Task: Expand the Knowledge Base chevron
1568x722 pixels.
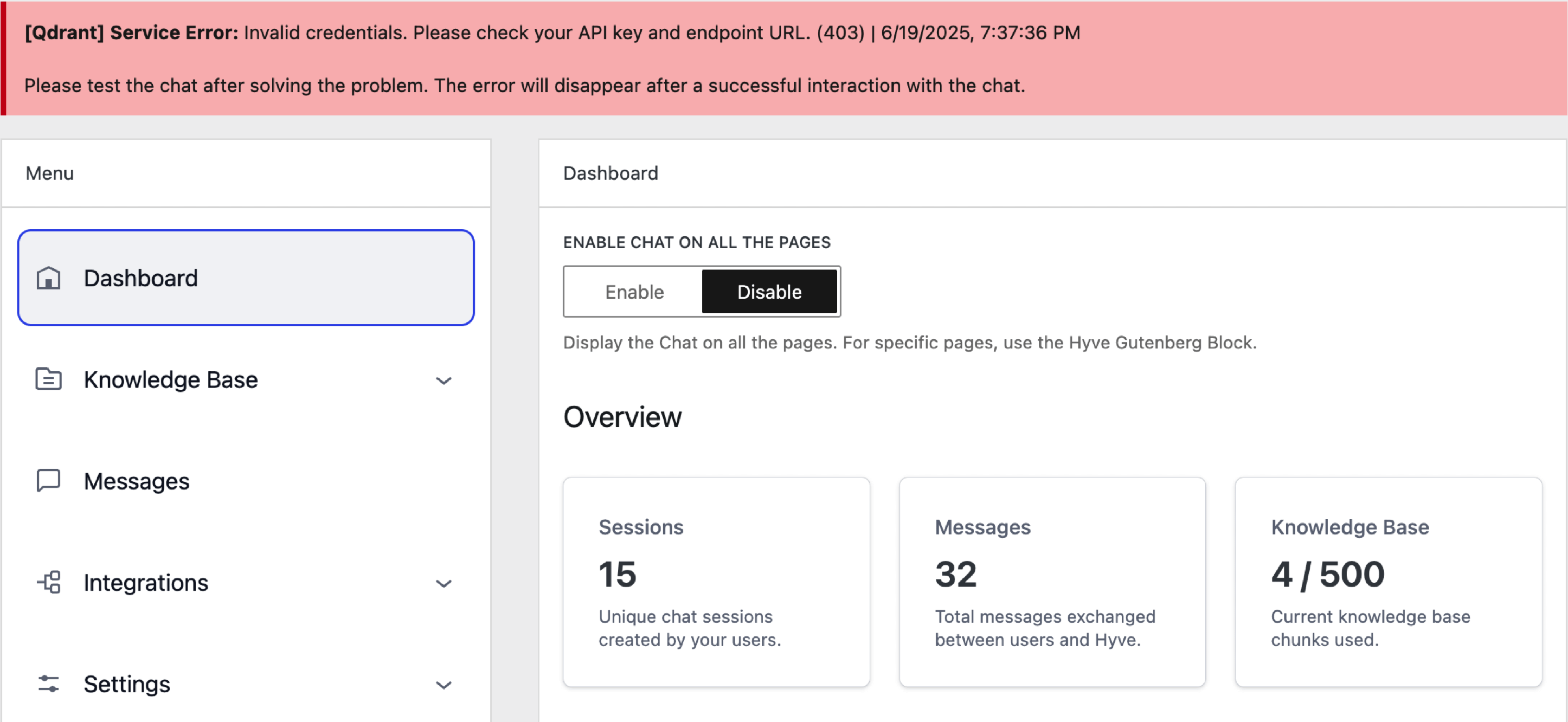Action: [x=444, y=381]
